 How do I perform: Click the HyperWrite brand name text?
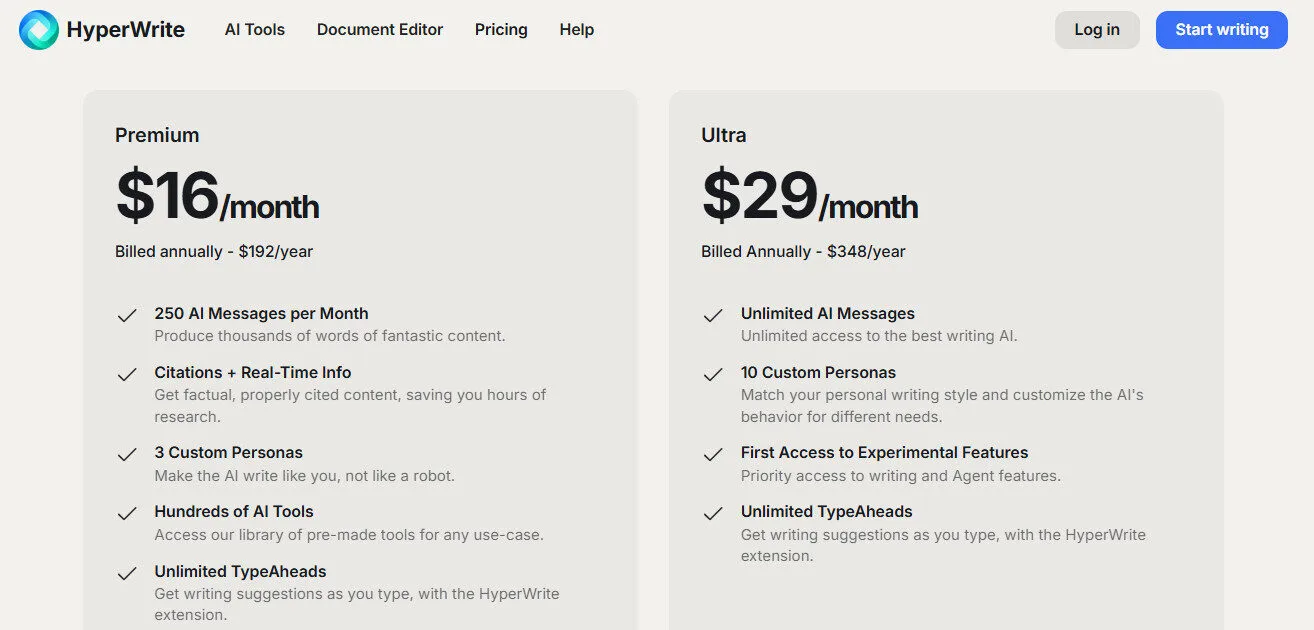(x=124, y=29)
